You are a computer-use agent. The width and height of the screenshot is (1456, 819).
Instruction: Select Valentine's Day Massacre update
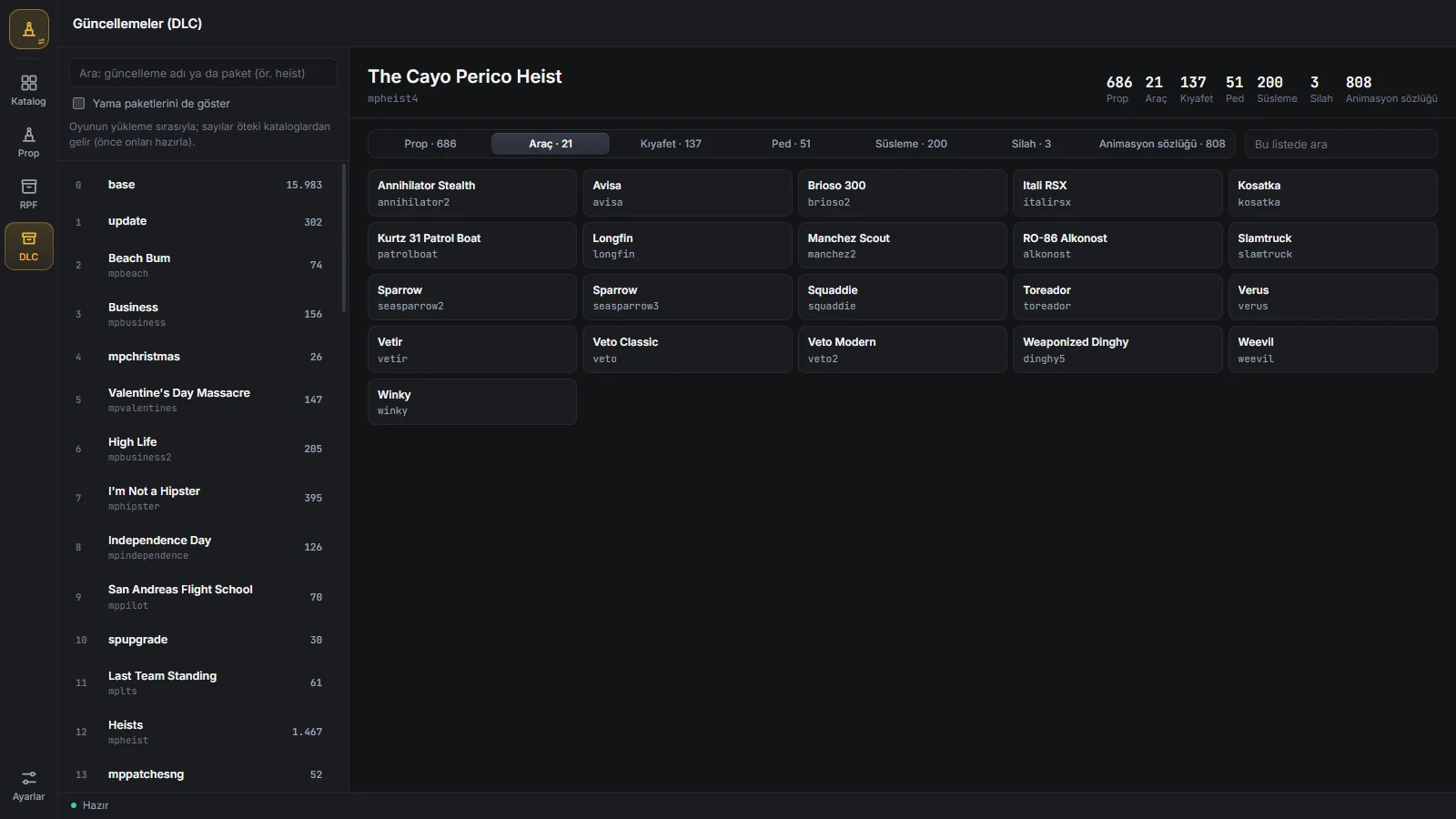coord(199,399)
